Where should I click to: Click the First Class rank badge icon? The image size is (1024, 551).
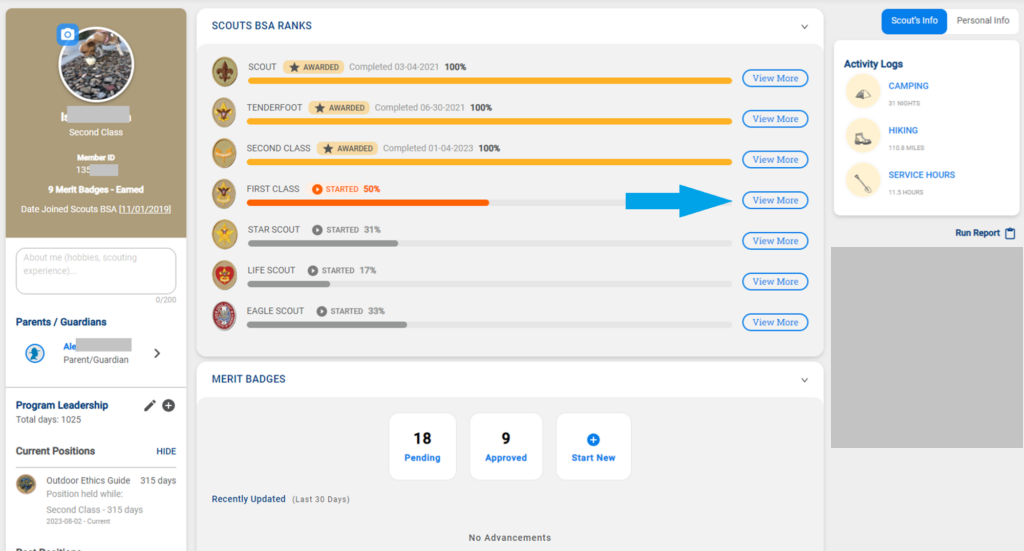pos(224,193)
